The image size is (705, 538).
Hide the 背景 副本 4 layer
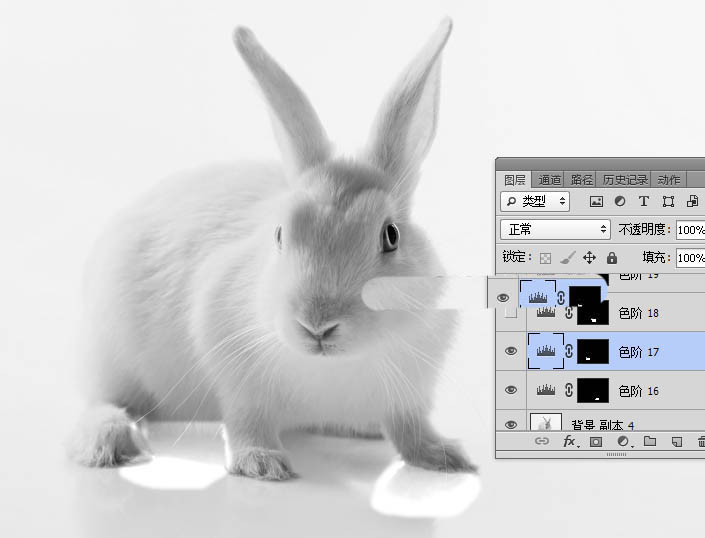point(511,424)
